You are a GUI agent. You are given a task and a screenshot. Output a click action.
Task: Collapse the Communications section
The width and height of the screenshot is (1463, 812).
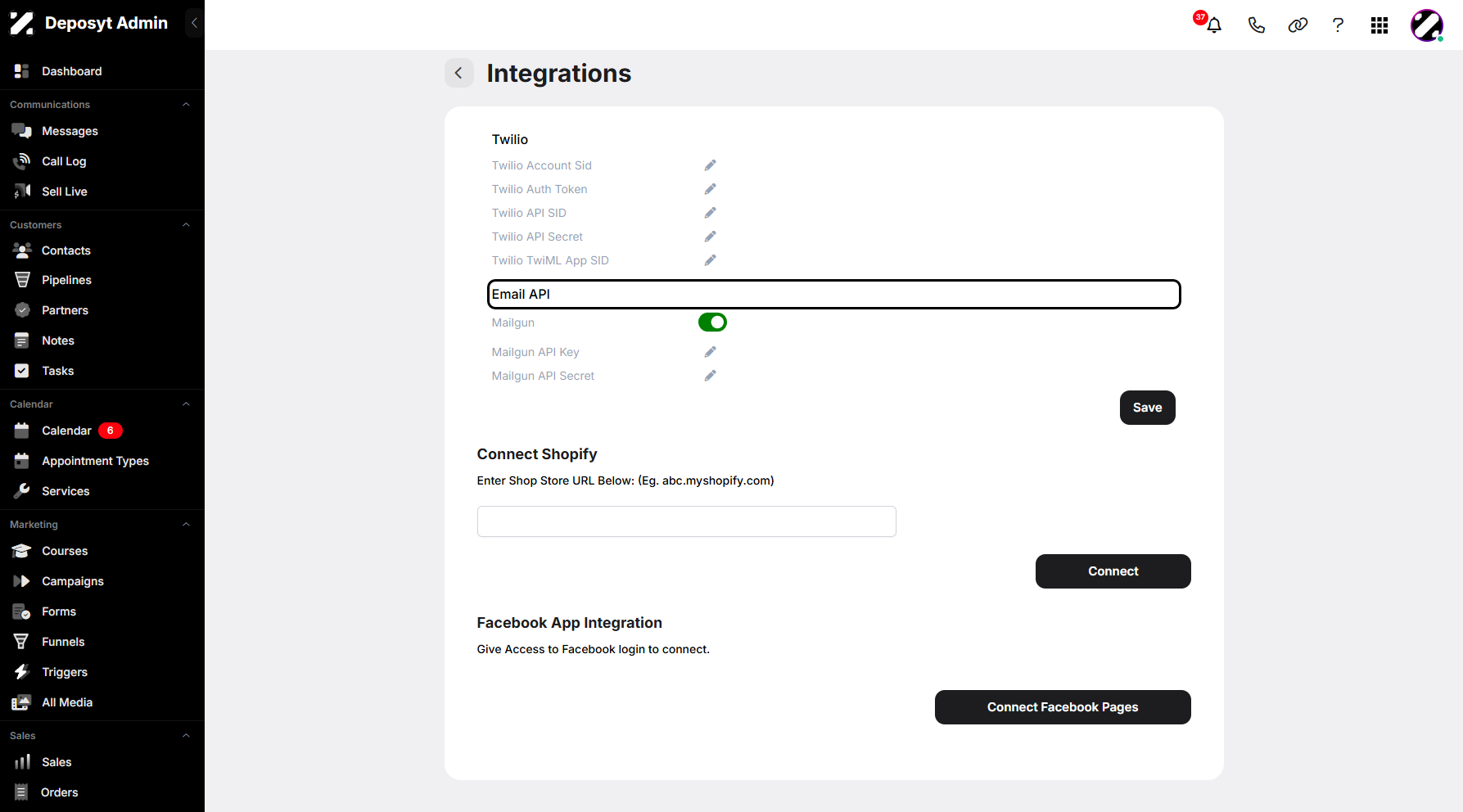(x=186, y=105)
